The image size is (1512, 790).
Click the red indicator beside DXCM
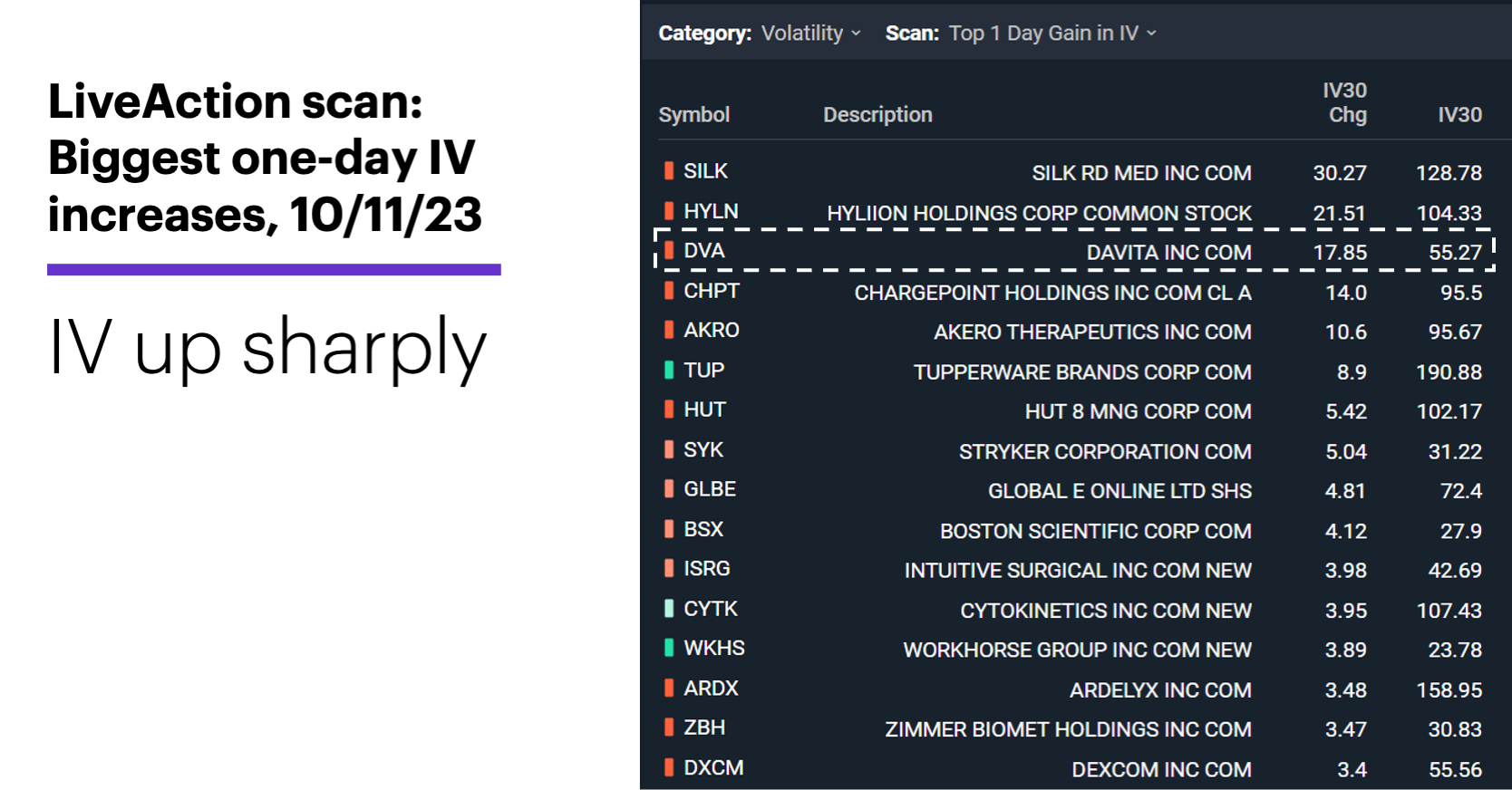coord(669,767)
